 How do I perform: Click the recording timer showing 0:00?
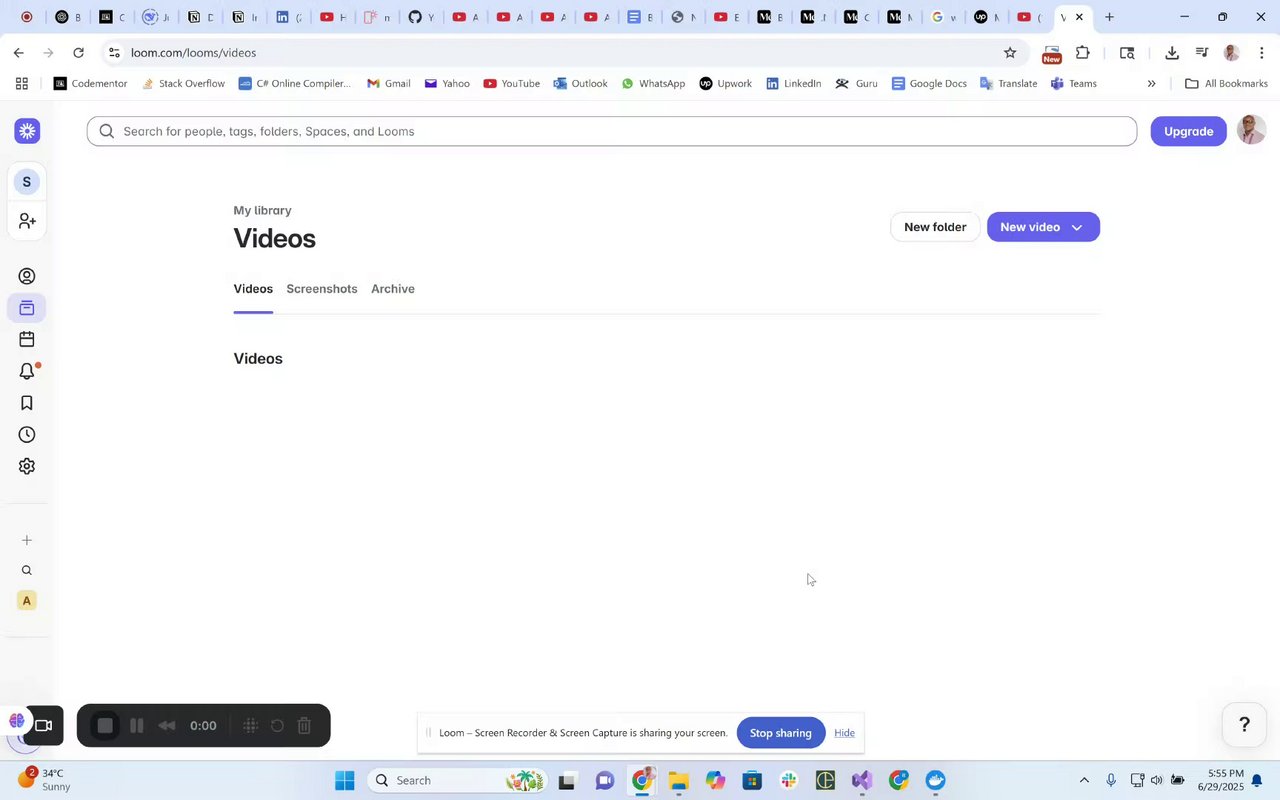[x=203, y=726]
